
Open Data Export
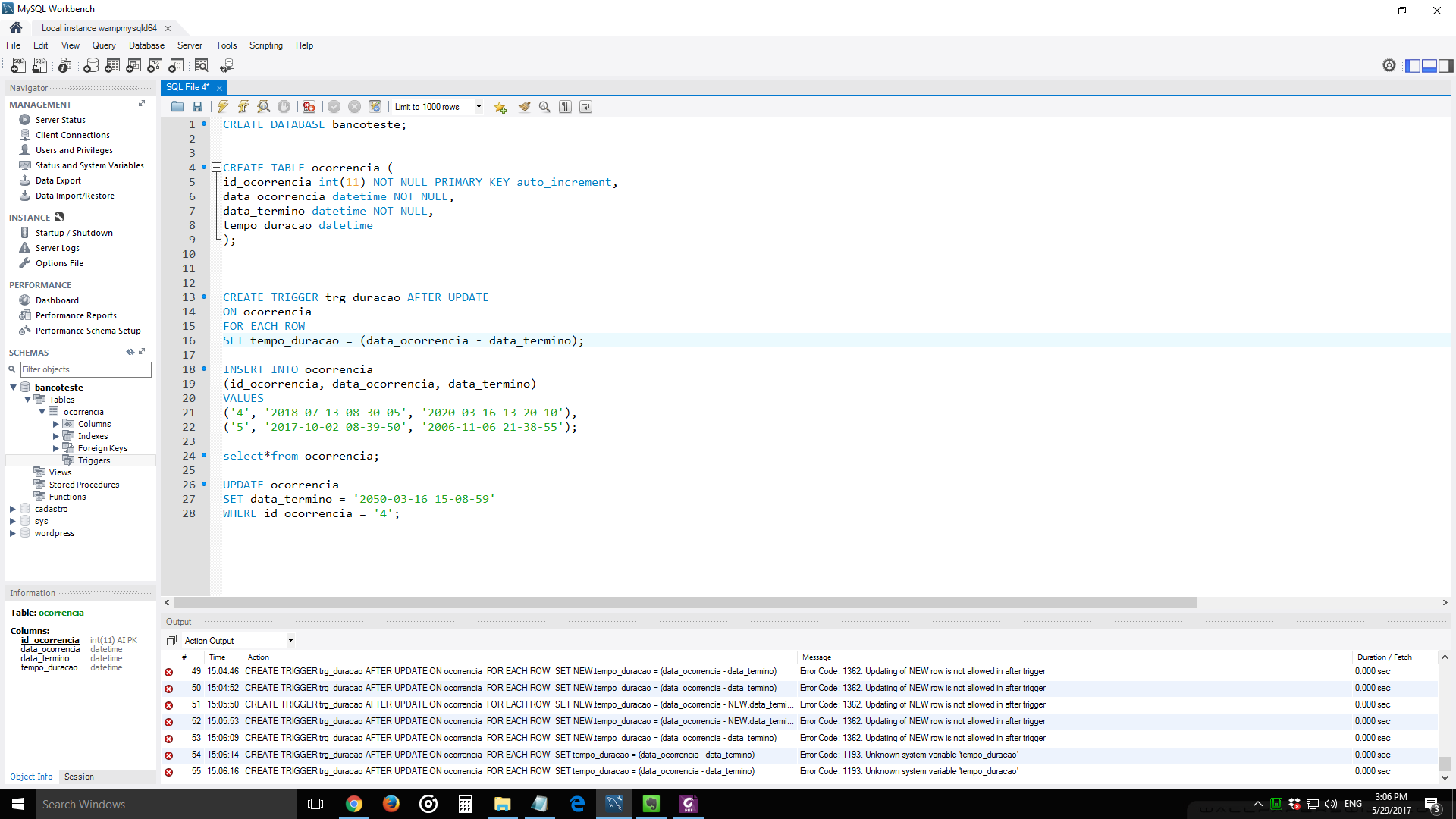coord(58,180)
